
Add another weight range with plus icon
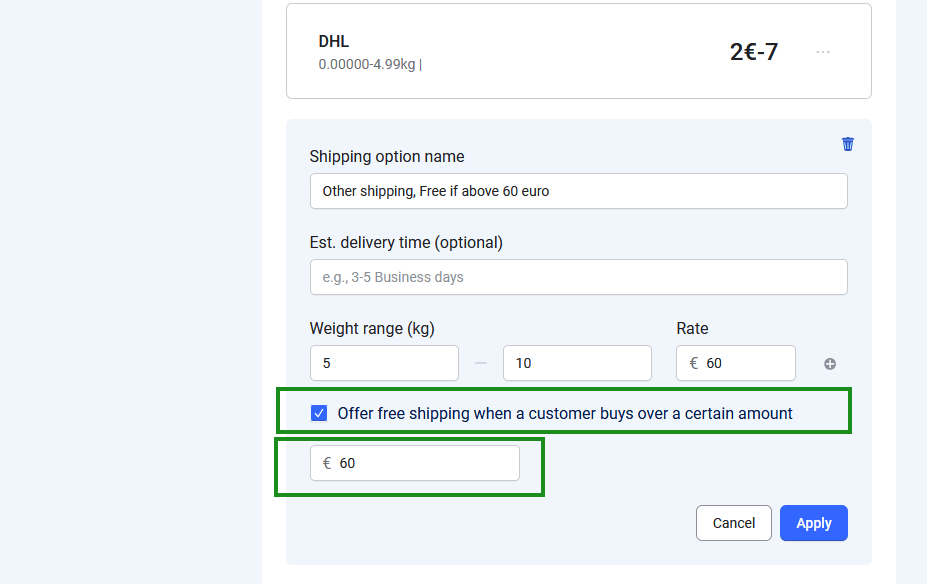click(830, 364)
